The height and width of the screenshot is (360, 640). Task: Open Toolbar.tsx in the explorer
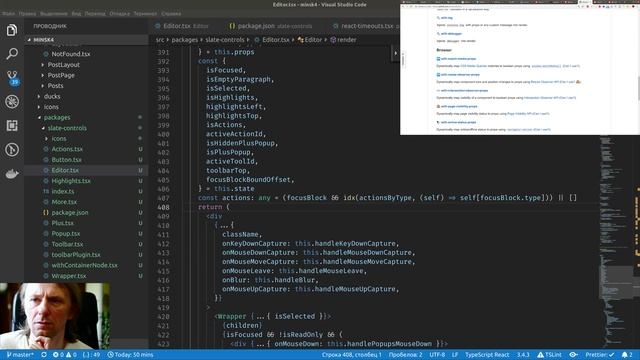pos(67,244)
